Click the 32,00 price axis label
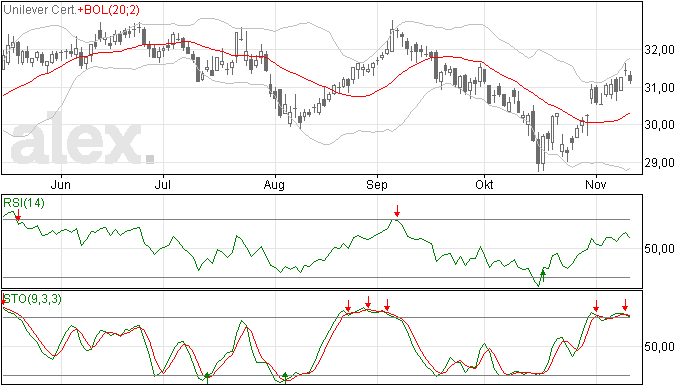Image resolution: width=690 pixels, height=387 pixels. click(659, 50)
